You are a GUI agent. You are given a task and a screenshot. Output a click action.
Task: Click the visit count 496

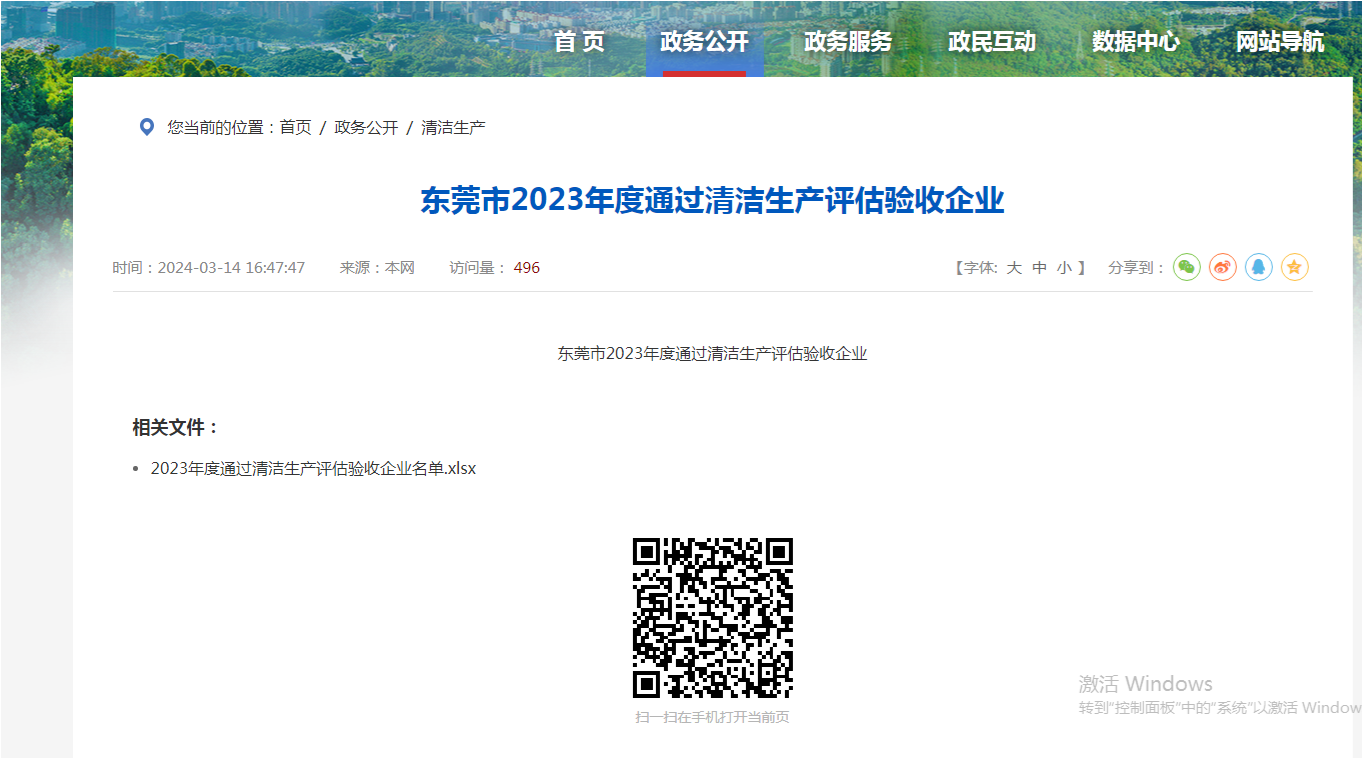point(527,268)
